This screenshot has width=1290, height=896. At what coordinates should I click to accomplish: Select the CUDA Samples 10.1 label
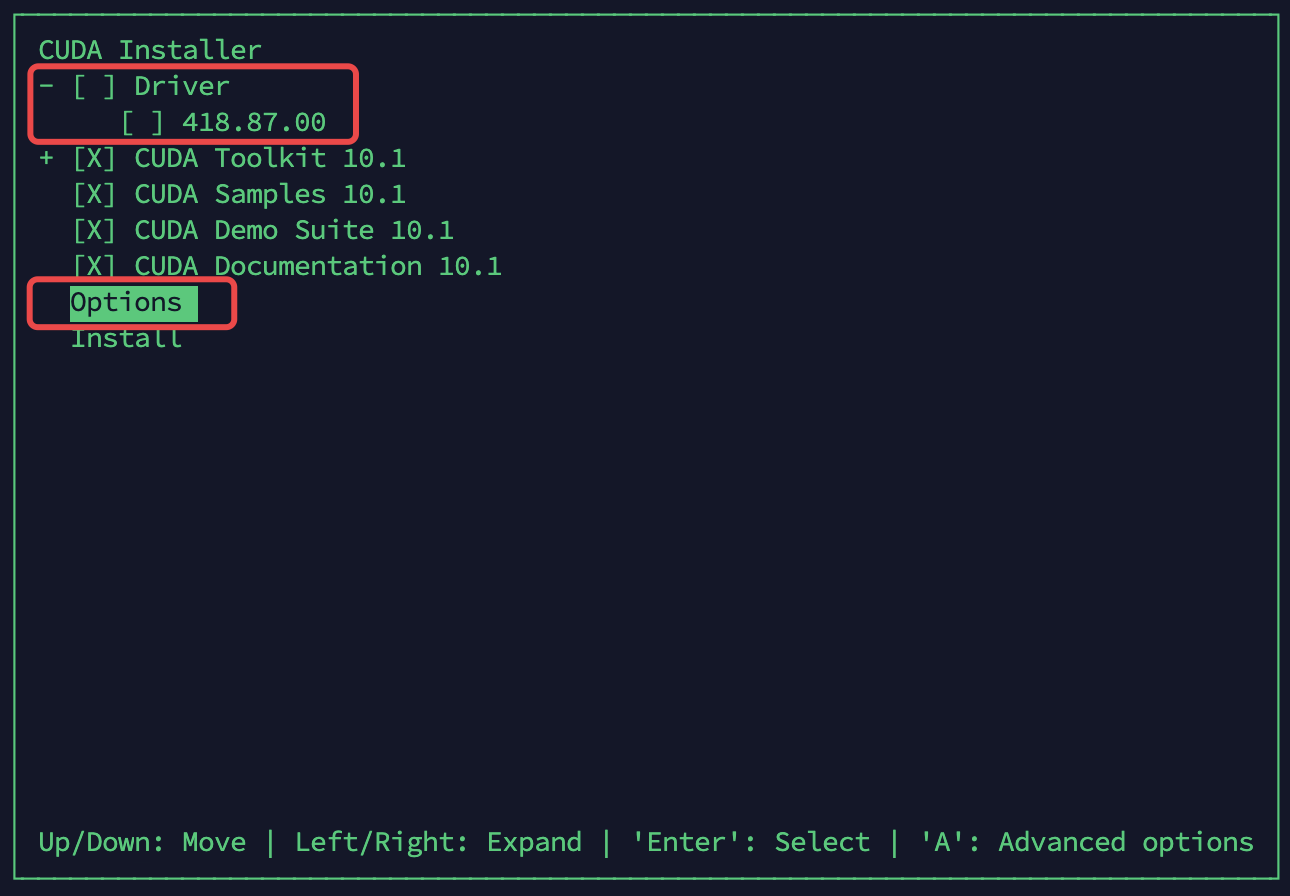coord(270,194)
